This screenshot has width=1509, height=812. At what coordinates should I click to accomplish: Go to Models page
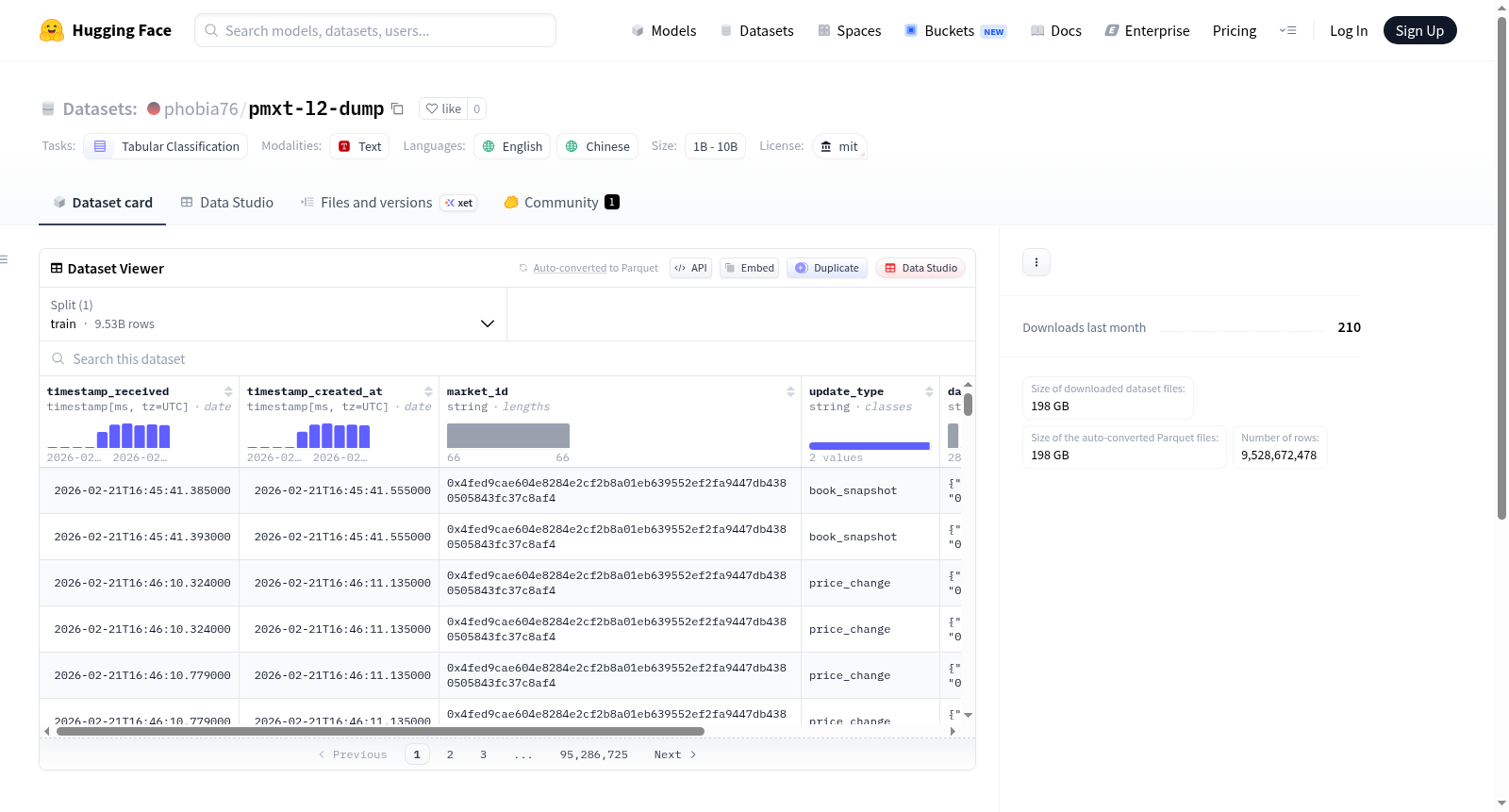(664, 31)
